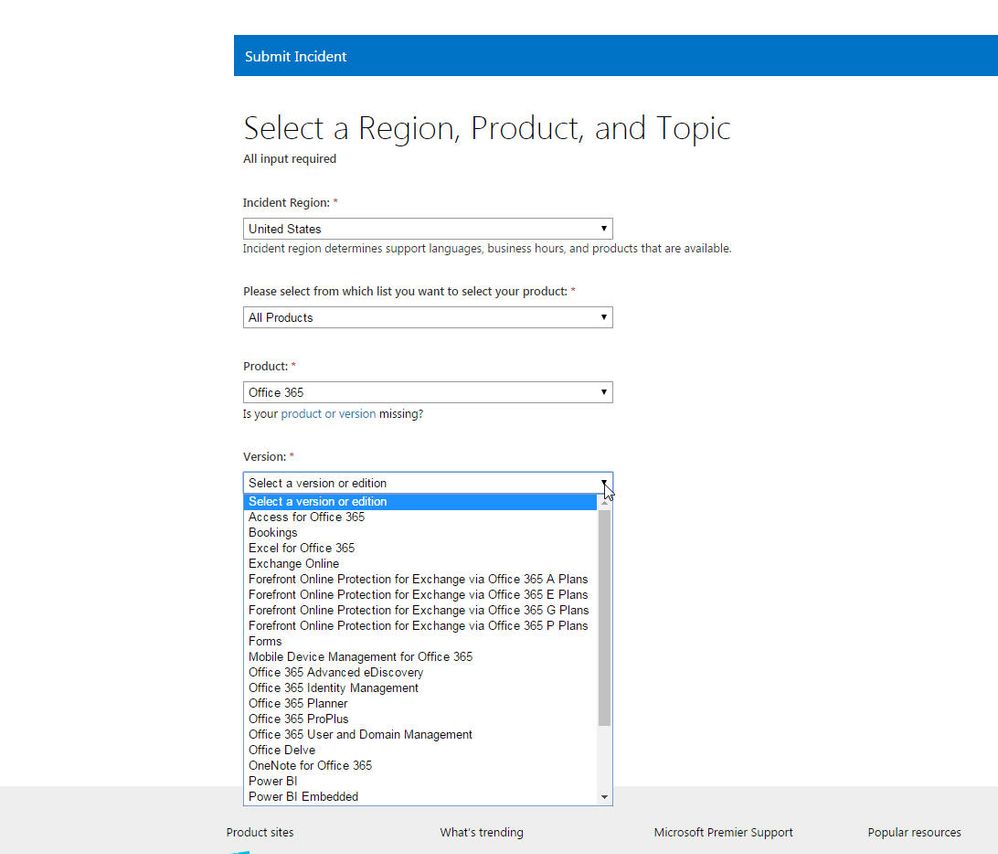Pick Office Delve option
The image size is (998, 854).
pos(420,750)
